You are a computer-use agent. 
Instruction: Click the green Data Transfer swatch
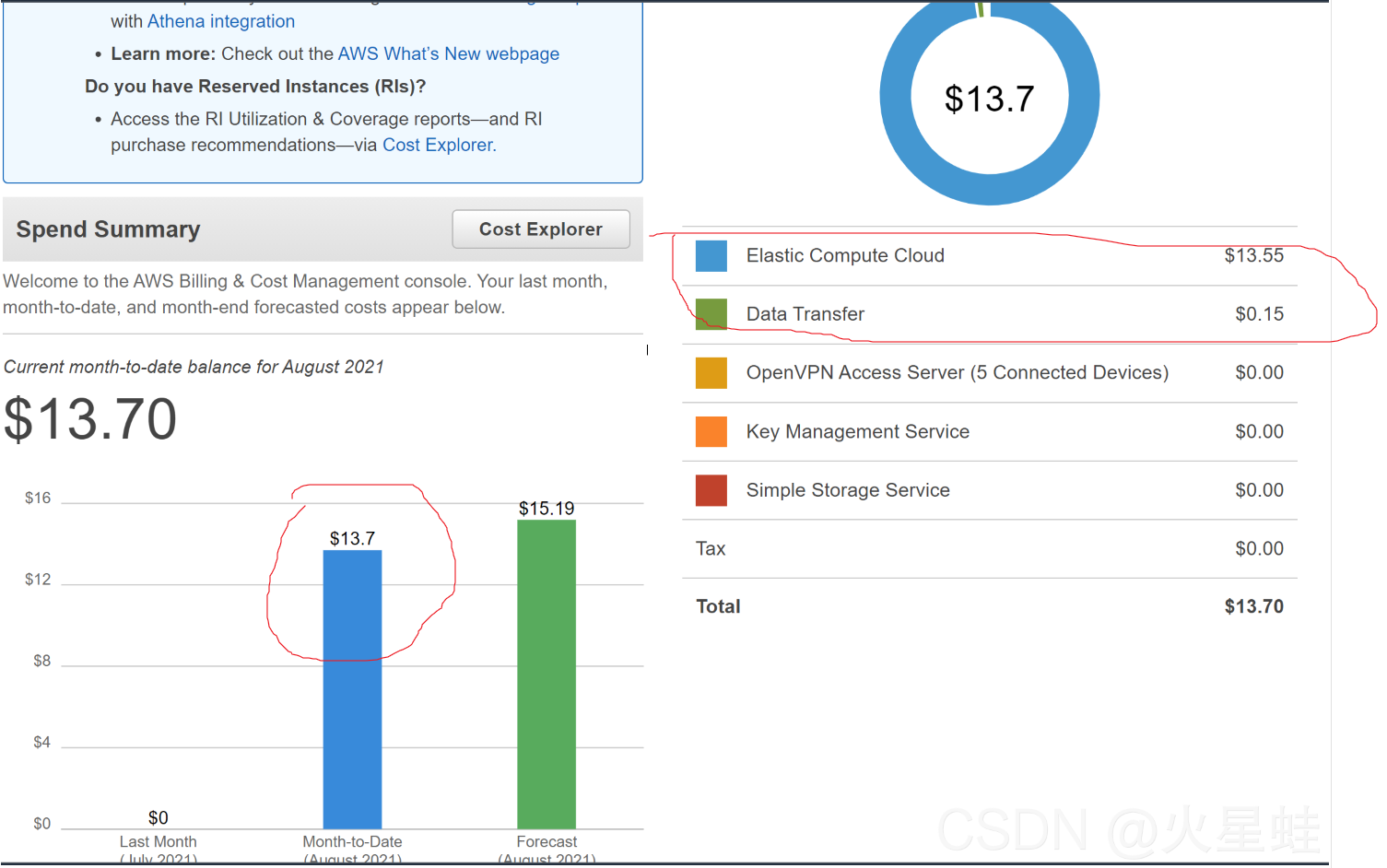pos(711,314)
